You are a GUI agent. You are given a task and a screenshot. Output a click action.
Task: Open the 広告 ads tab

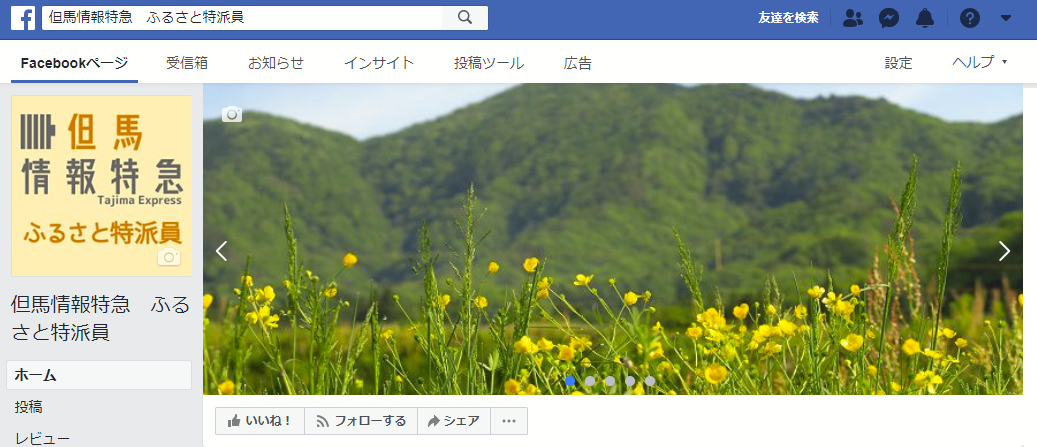577,63
